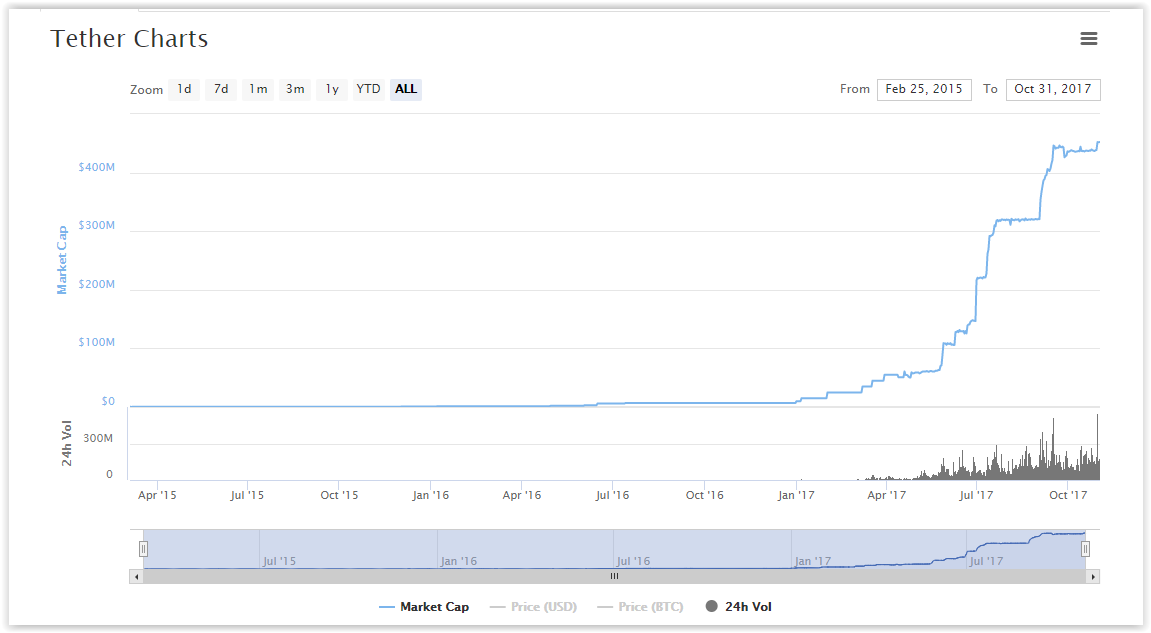Click the scrollbar left arrow

[x=137, y=576]
